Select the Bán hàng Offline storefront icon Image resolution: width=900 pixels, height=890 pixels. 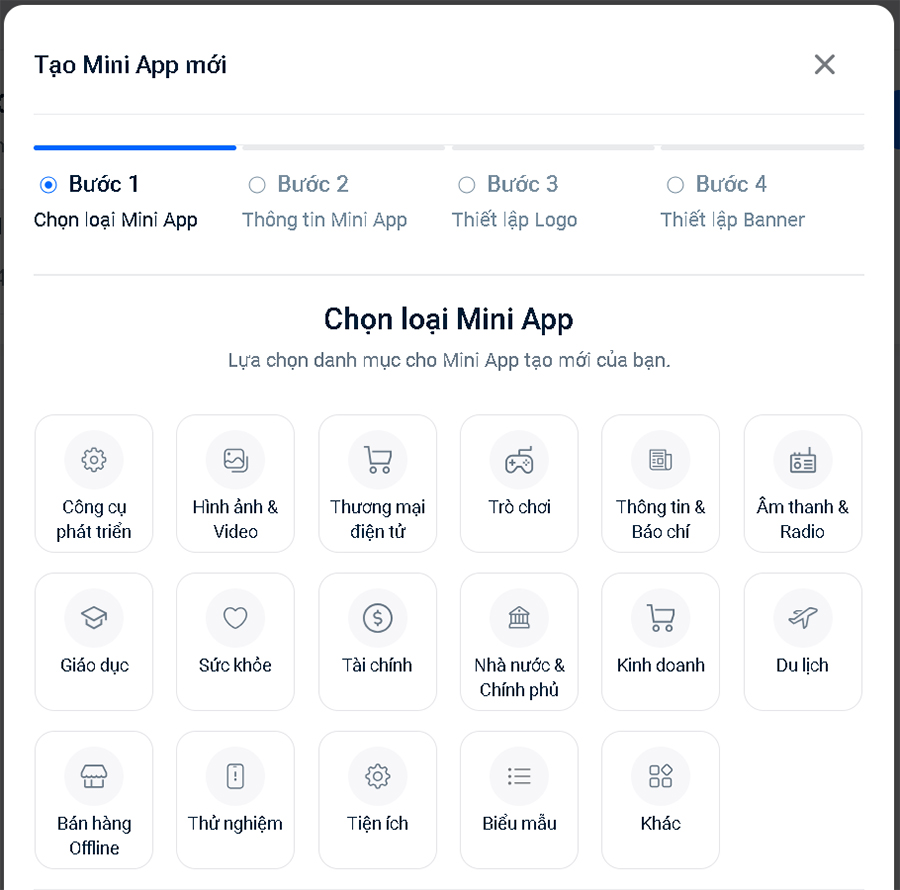(94, 776)
